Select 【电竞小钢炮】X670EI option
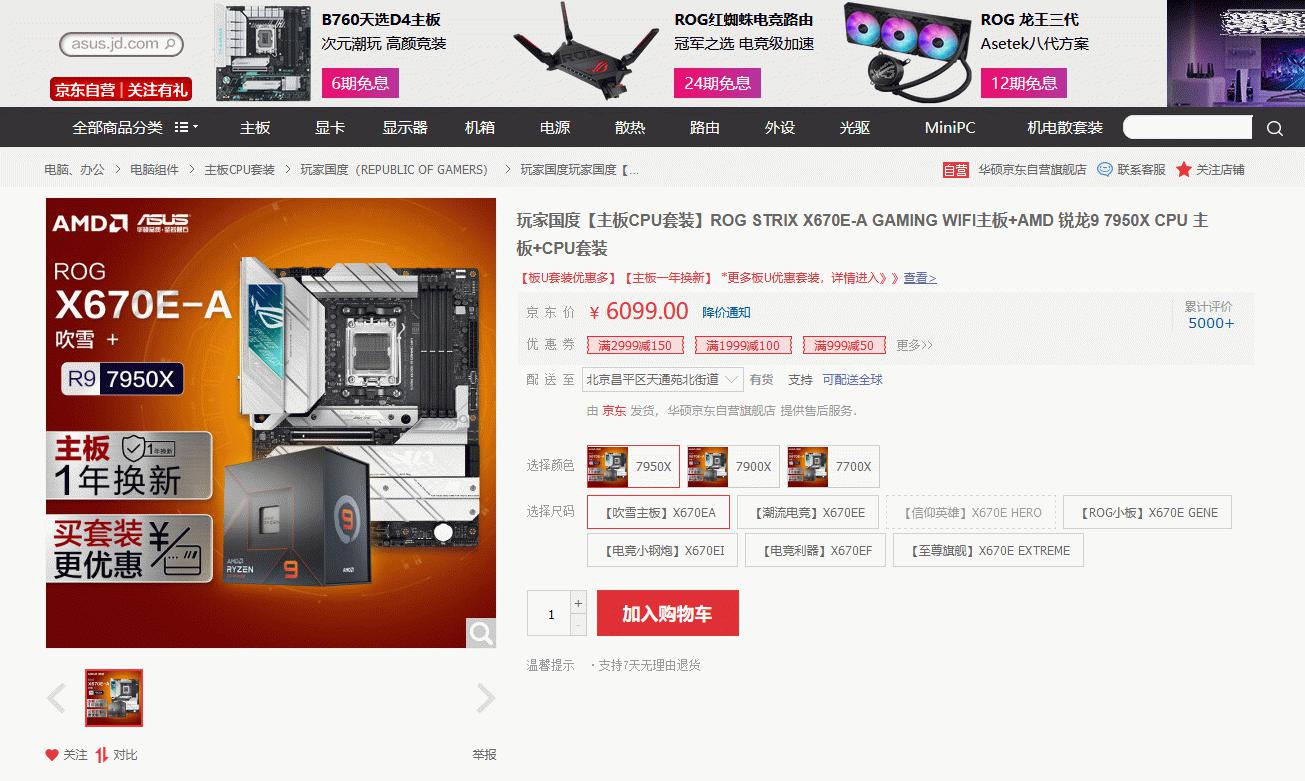The width and height of the screenshot is (1305, 781). (x=662, y=550)
